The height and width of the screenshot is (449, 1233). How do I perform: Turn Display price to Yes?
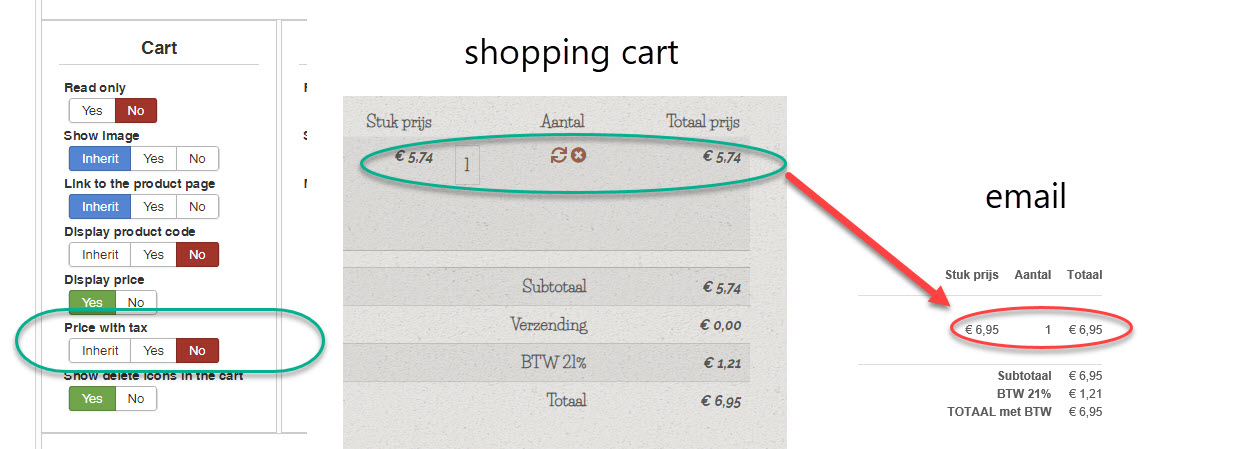(x=92, y=303)
